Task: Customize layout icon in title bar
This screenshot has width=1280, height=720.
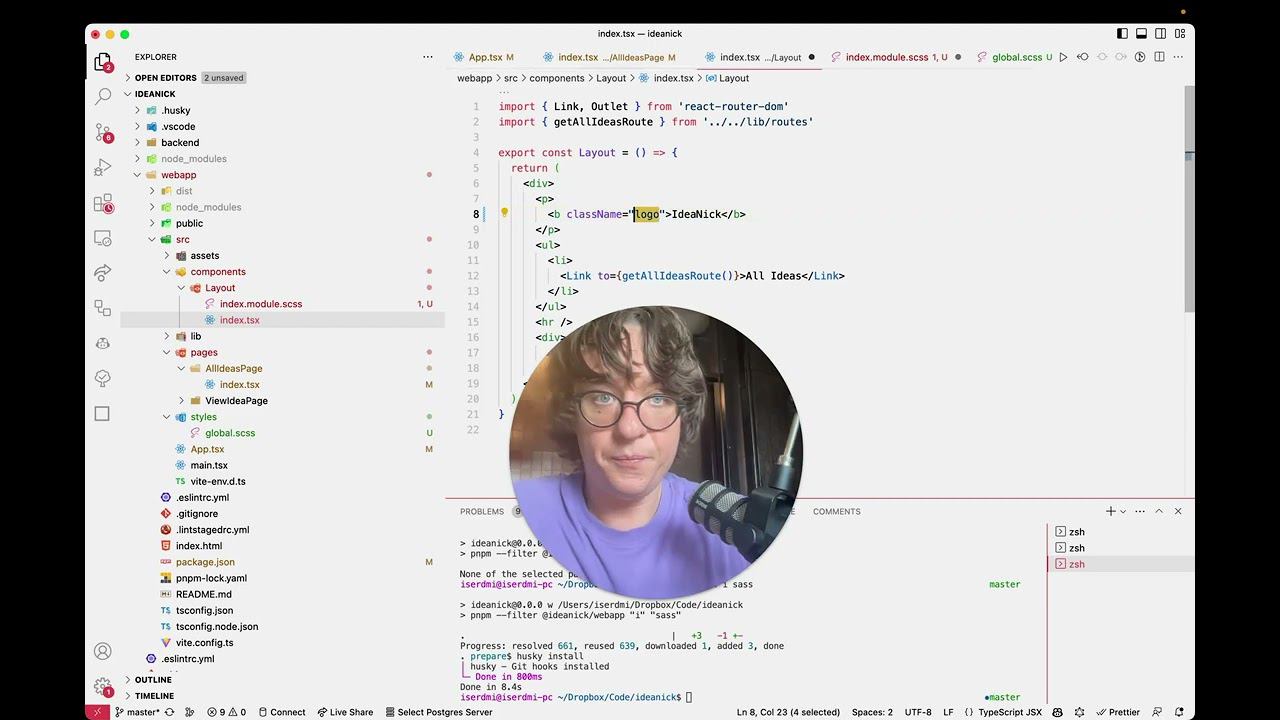Action: coord(1179,34)
